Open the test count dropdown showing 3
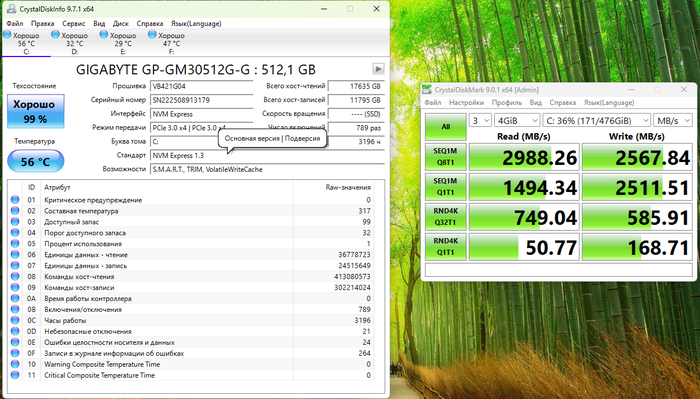The width and height of the screenshot is (700, 399). point(480,121)
